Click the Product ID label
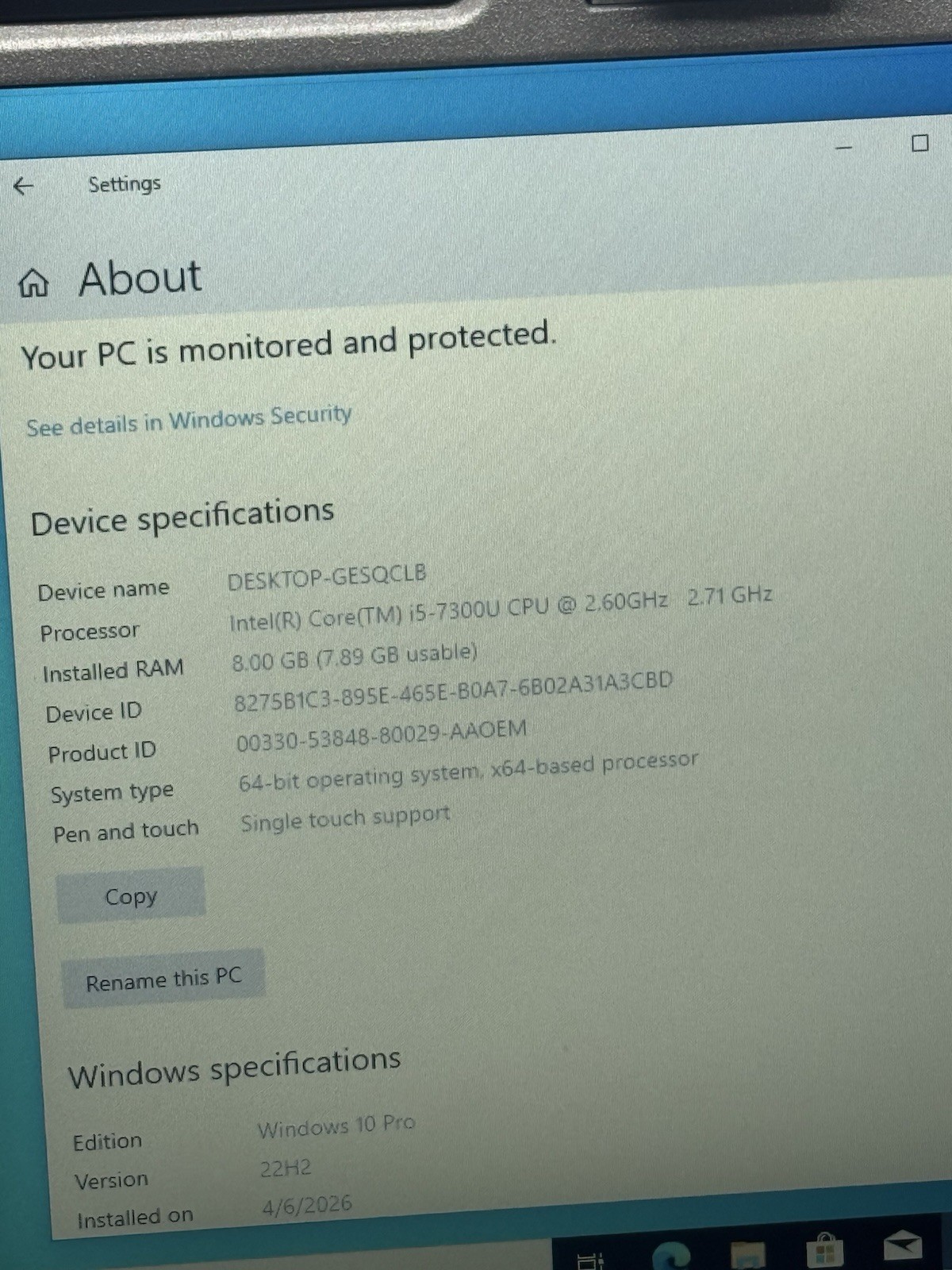 [102, 752]
